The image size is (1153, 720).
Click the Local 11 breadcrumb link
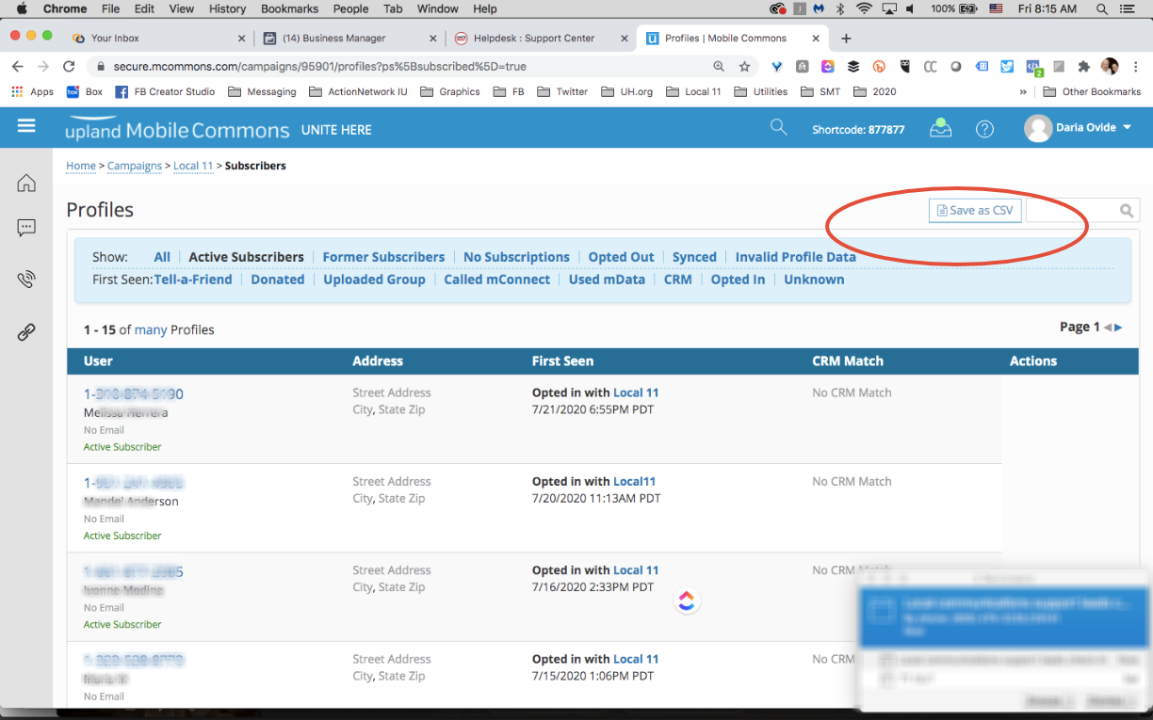click(193, 166)
